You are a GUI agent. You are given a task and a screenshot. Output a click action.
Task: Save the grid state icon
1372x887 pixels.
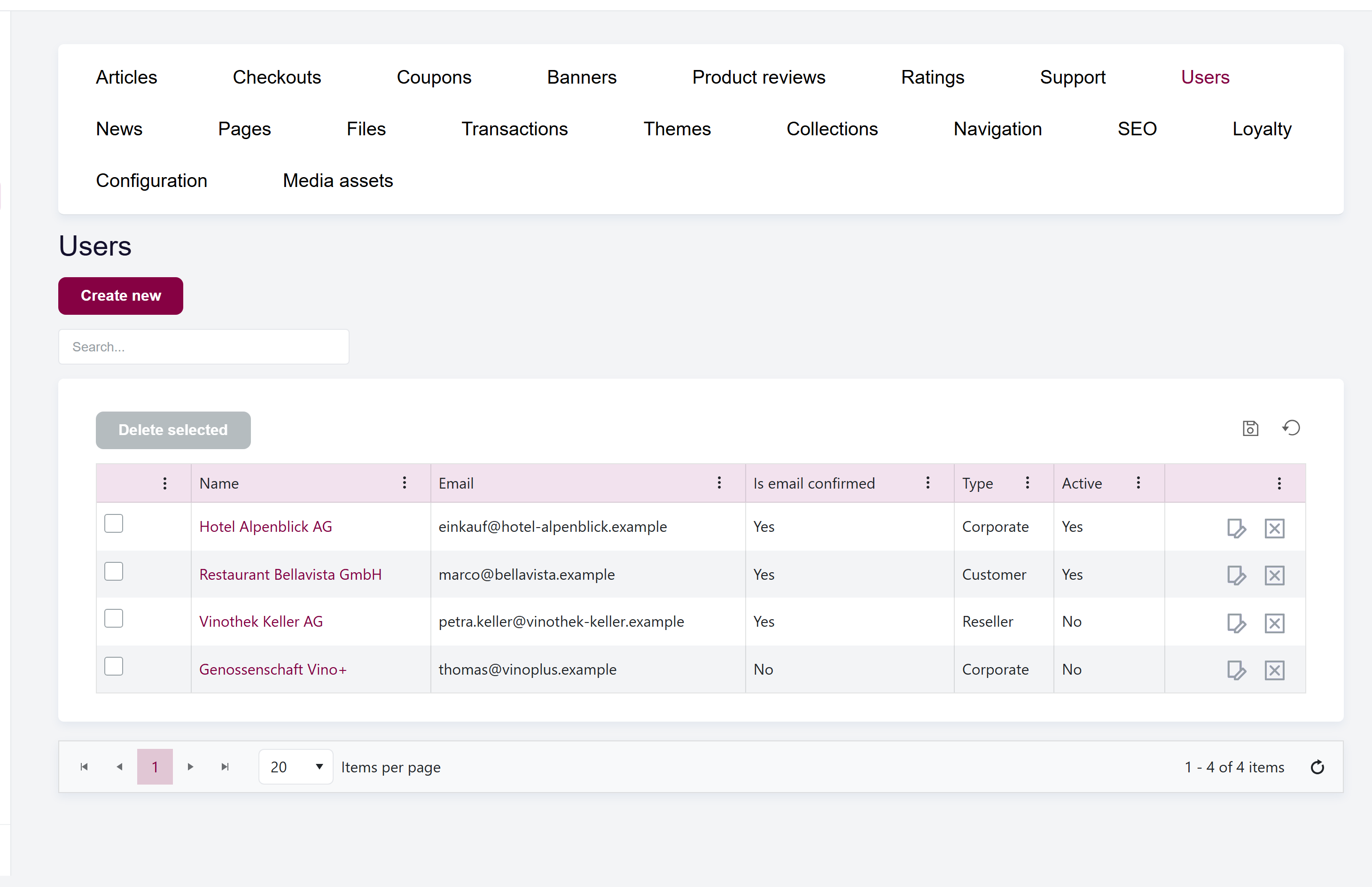(1250, 428)
